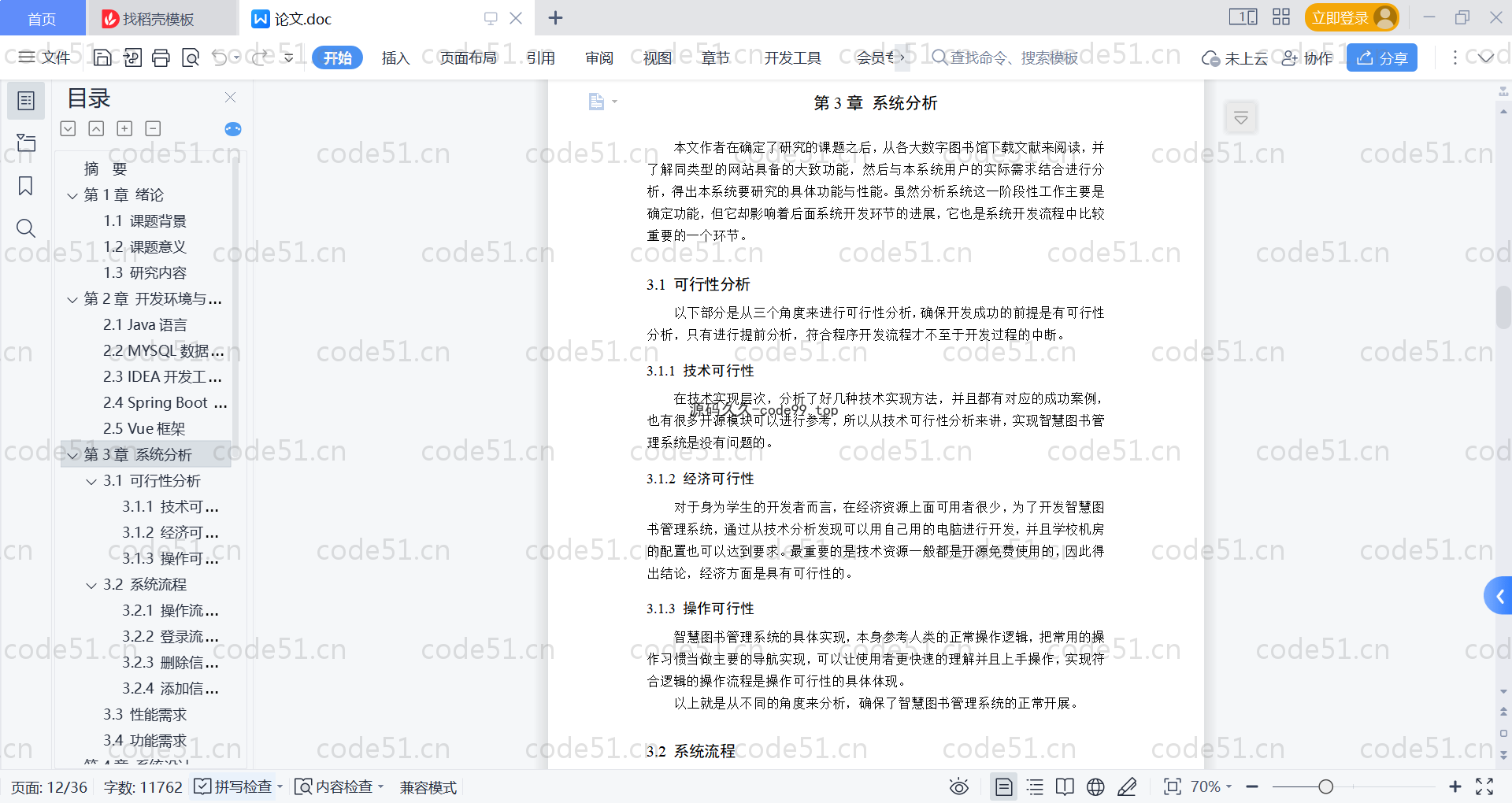Click the blue side assistant arrow button
The image size is (1512, 803).
(x=1499, y=596)
